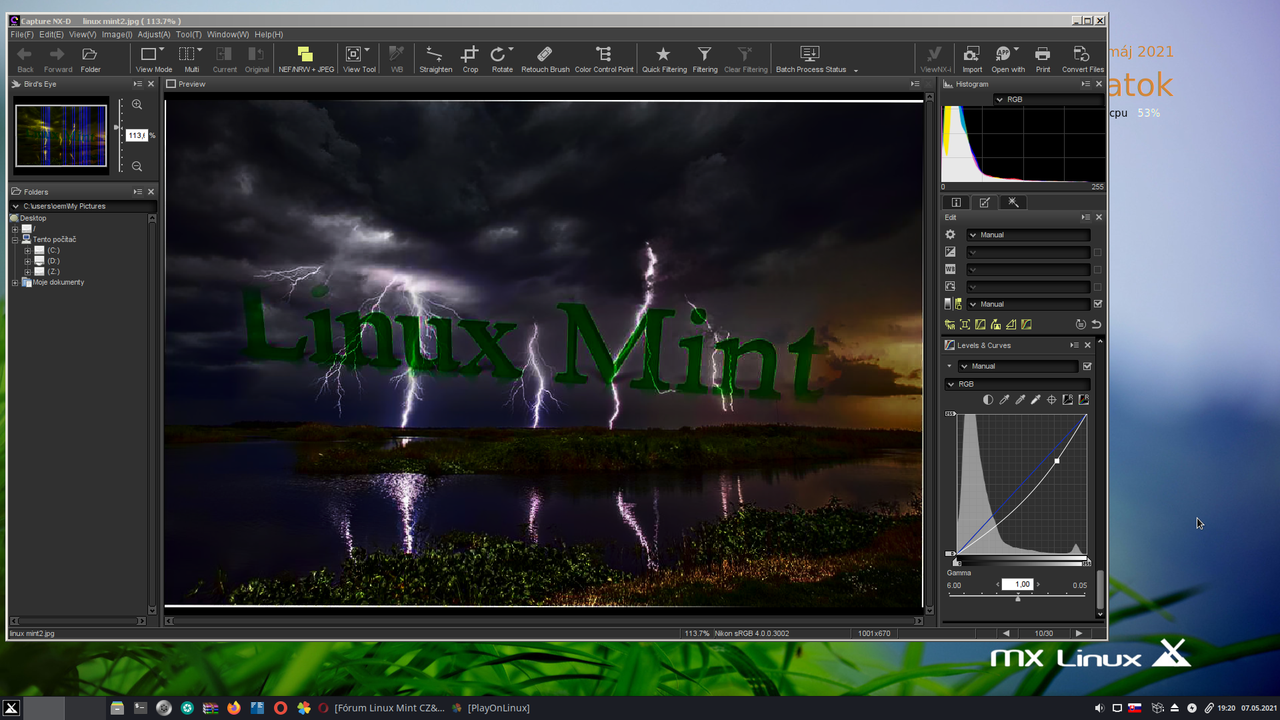The height and width of the screenshot is (720, 1280).
Task: Toggle the exposure compensation row checkbox
Action: (1098, 252)
